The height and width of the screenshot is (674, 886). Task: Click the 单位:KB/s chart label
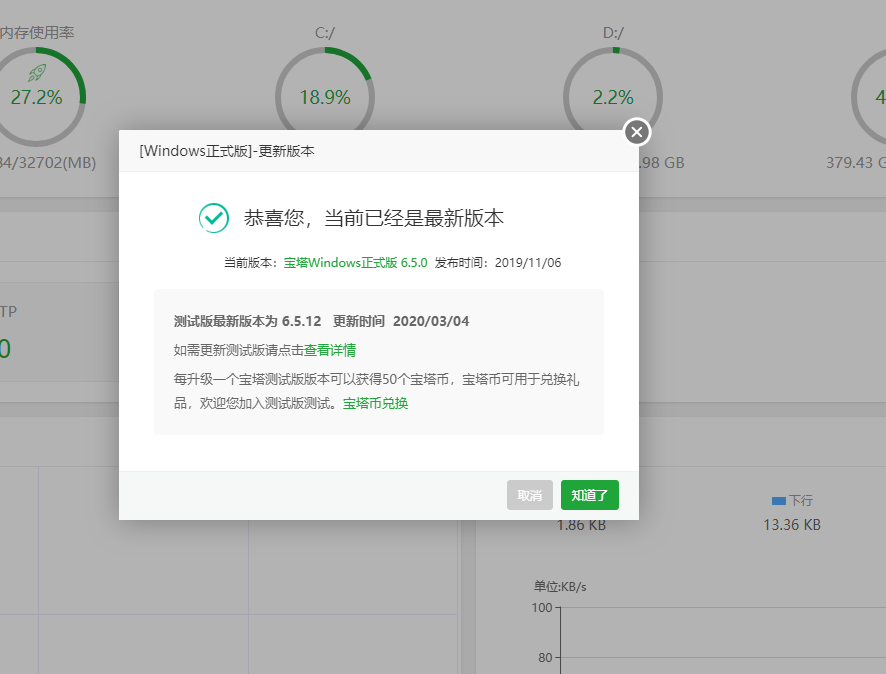tap(560, 586)
